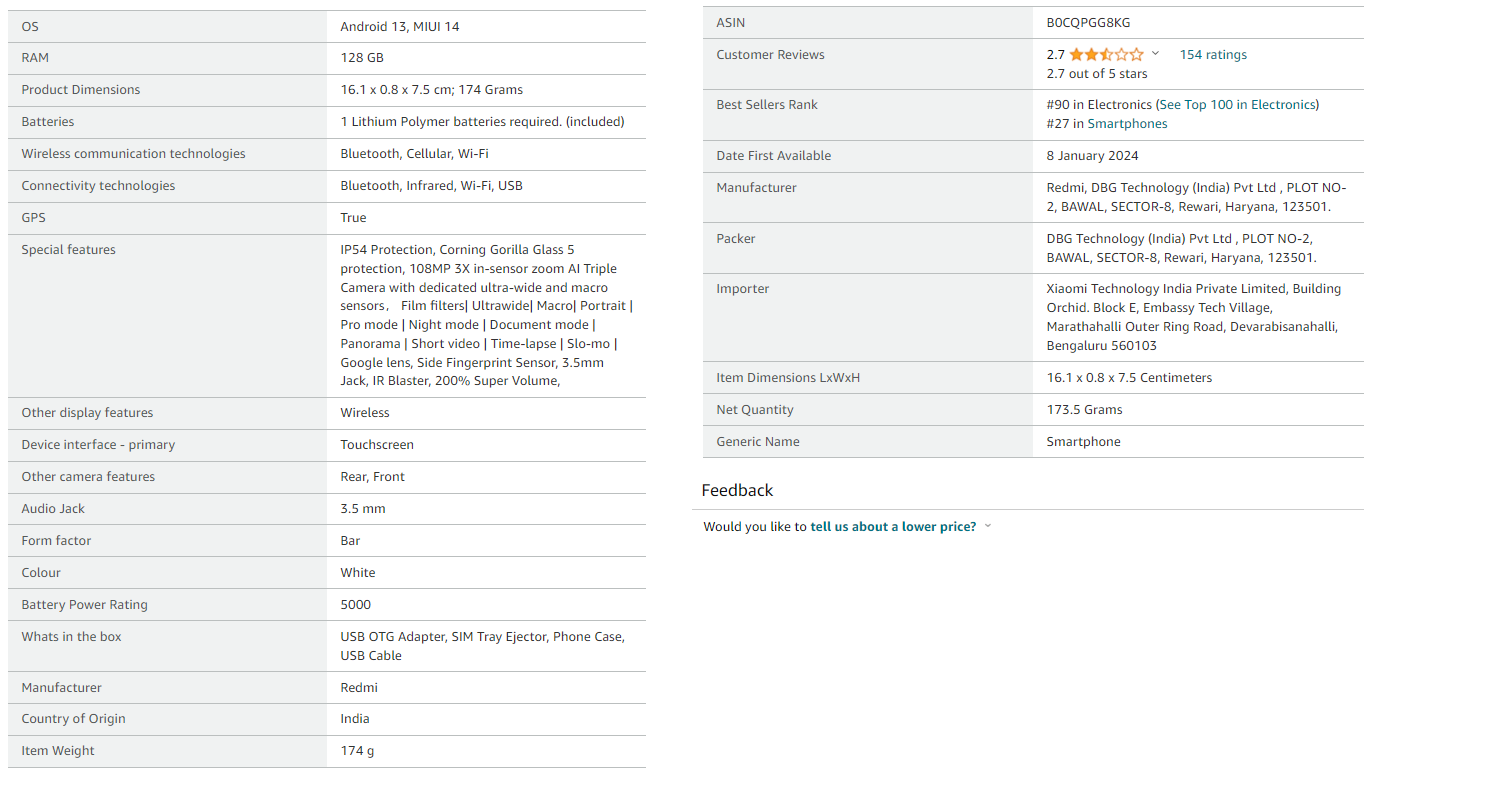Expand the lower price feedback chevron
Image resolution: width=1487 pixels, height=791 pixels.
(988, 526)
